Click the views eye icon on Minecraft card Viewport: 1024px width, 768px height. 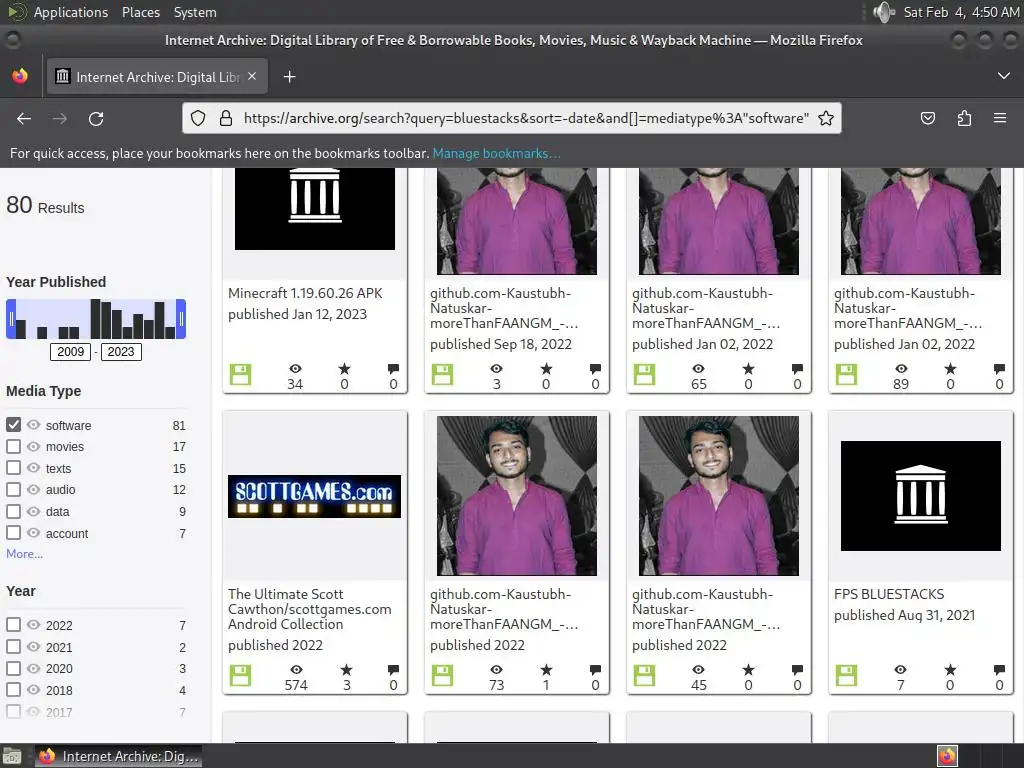tap(295, 369)
